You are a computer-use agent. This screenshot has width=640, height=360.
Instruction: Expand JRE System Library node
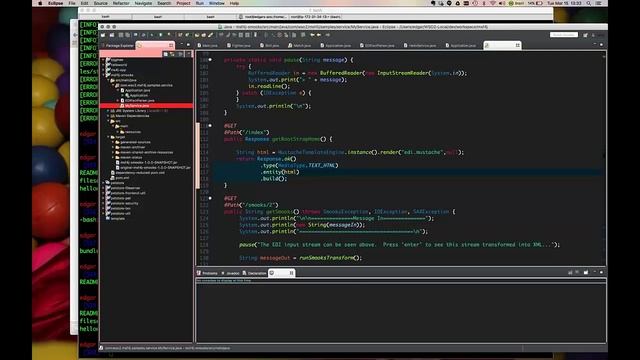pos(108,111)
